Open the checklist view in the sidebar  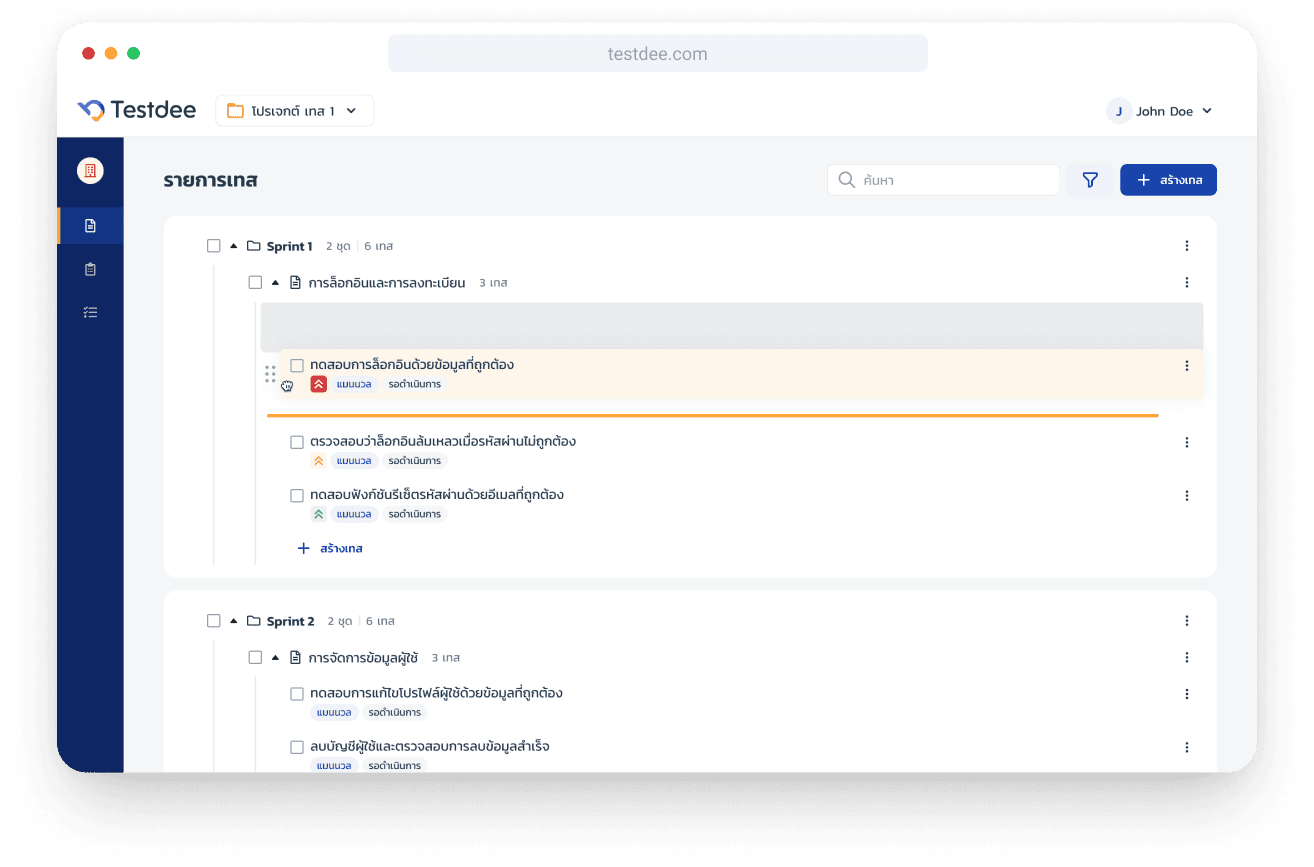coord(90,311)
